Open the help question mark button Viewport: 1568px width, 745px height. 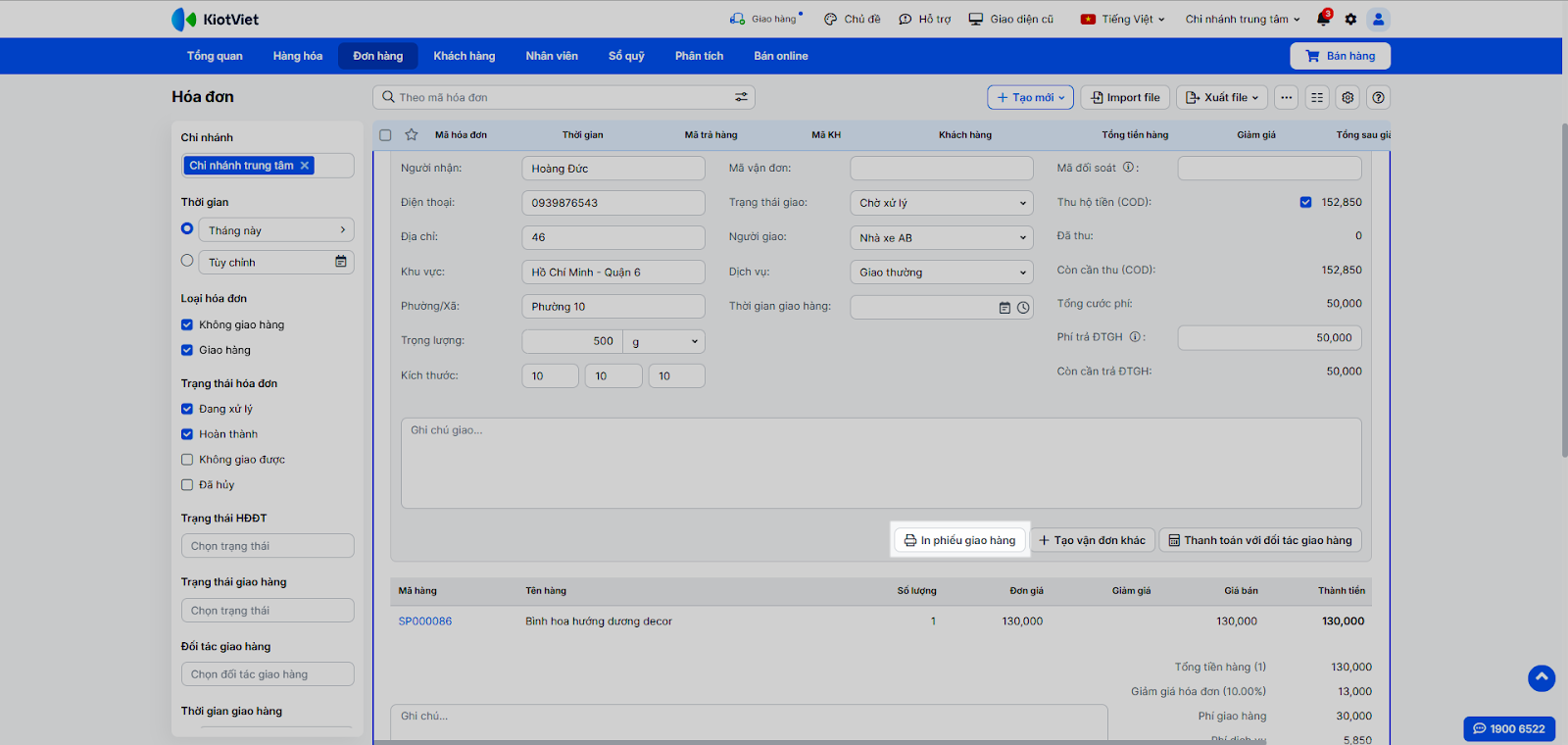1379,97
